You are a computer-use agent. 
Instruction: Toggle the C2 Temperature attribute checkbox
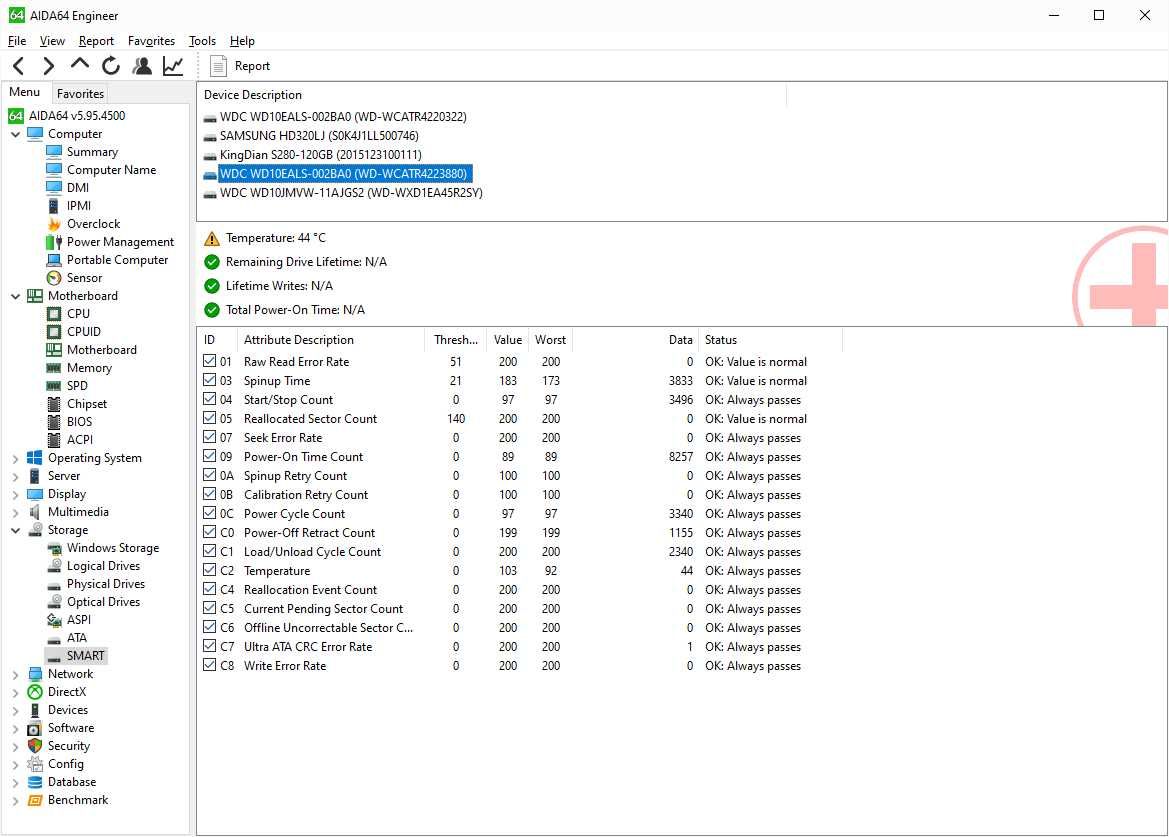pyautogui.click(x=209, y=570)
